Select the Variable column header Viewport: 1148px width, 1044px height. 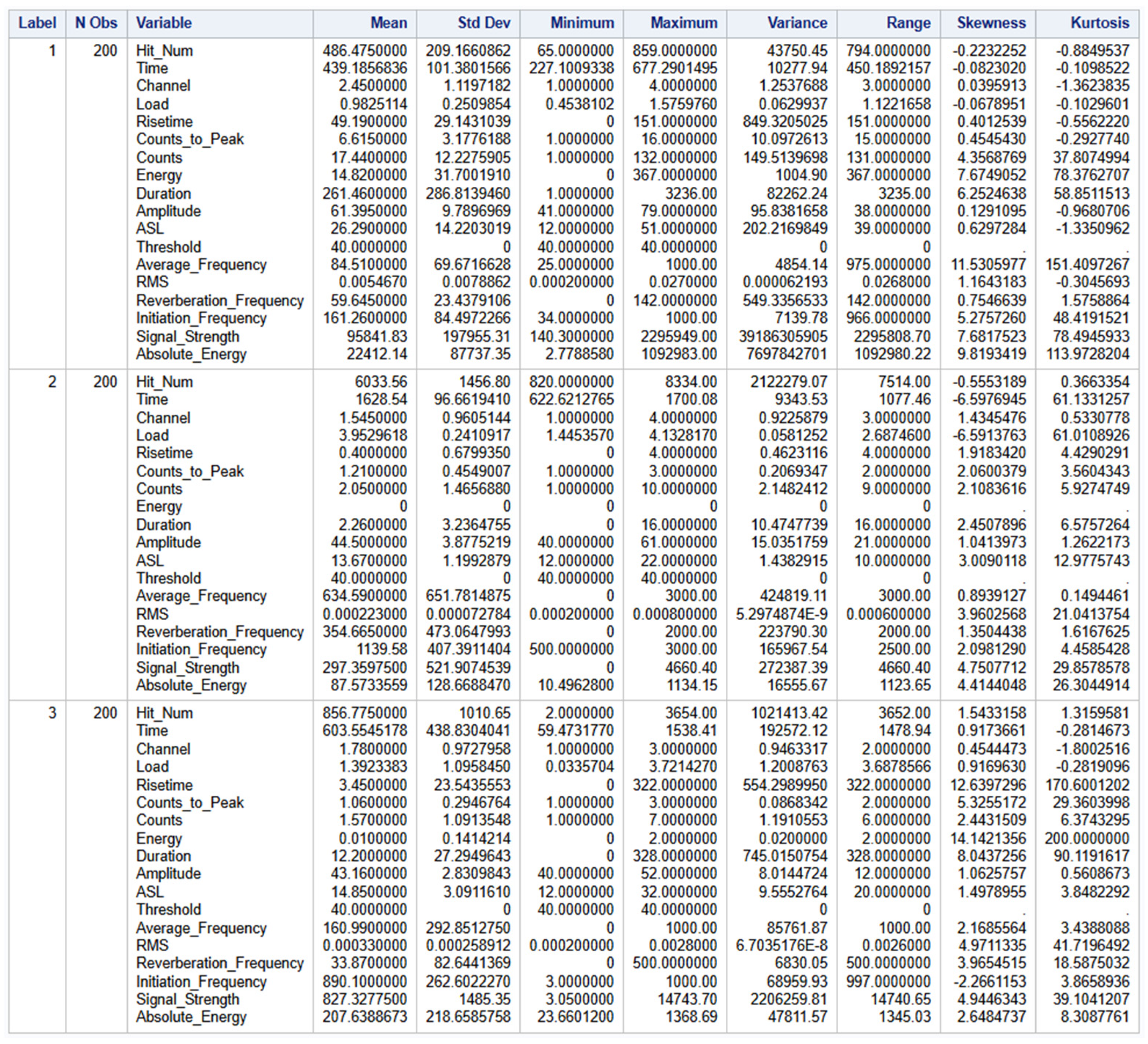pyautogui.click(x=164, y=23)
